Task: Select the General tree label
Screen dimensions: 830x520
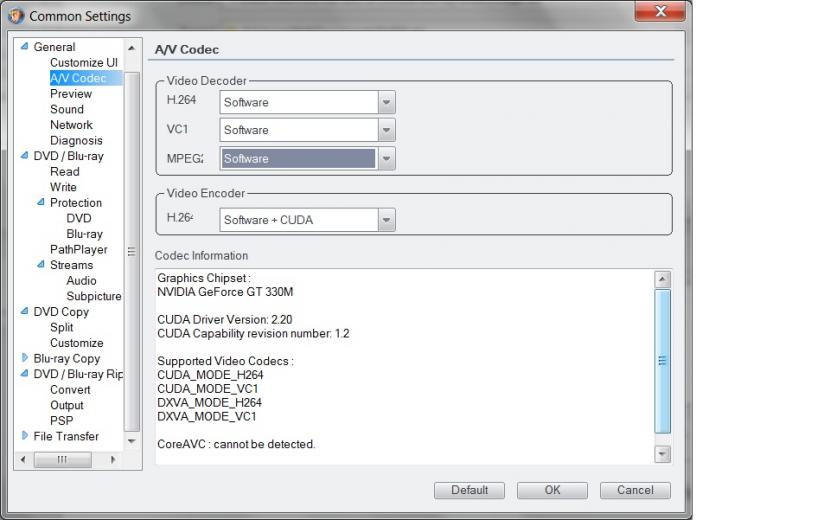Action: click(x=55, y=47)
